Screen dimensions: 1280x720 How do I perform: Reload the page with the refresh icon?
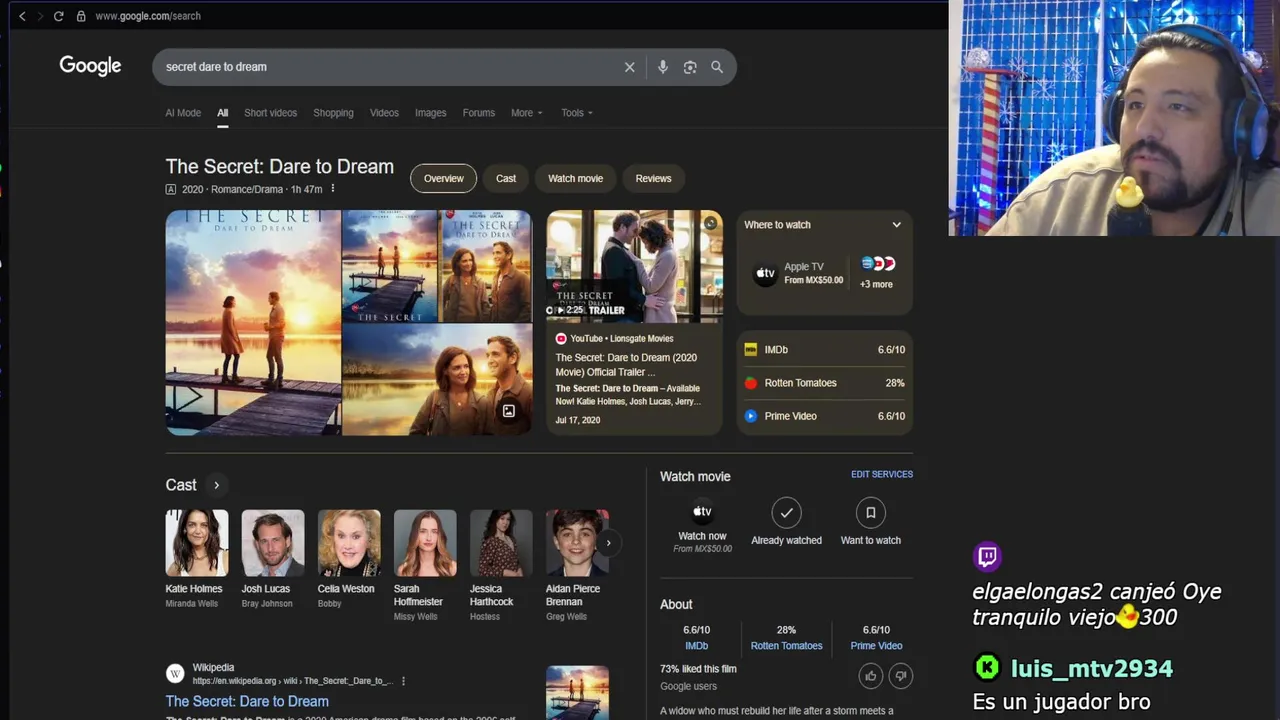click(58, 16)
